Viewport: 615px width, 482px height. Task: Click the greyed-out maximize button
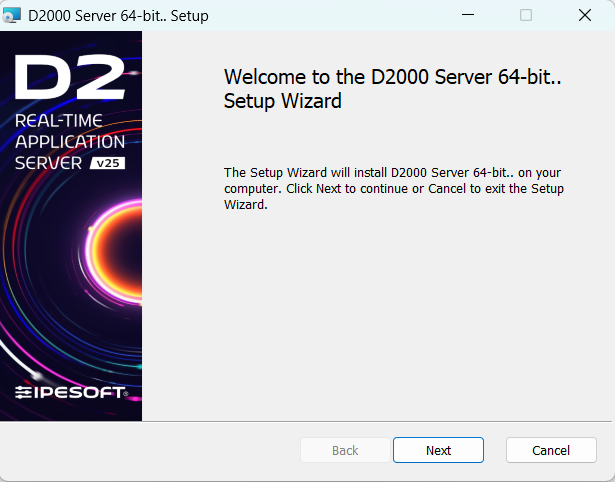tap(526, 16)
